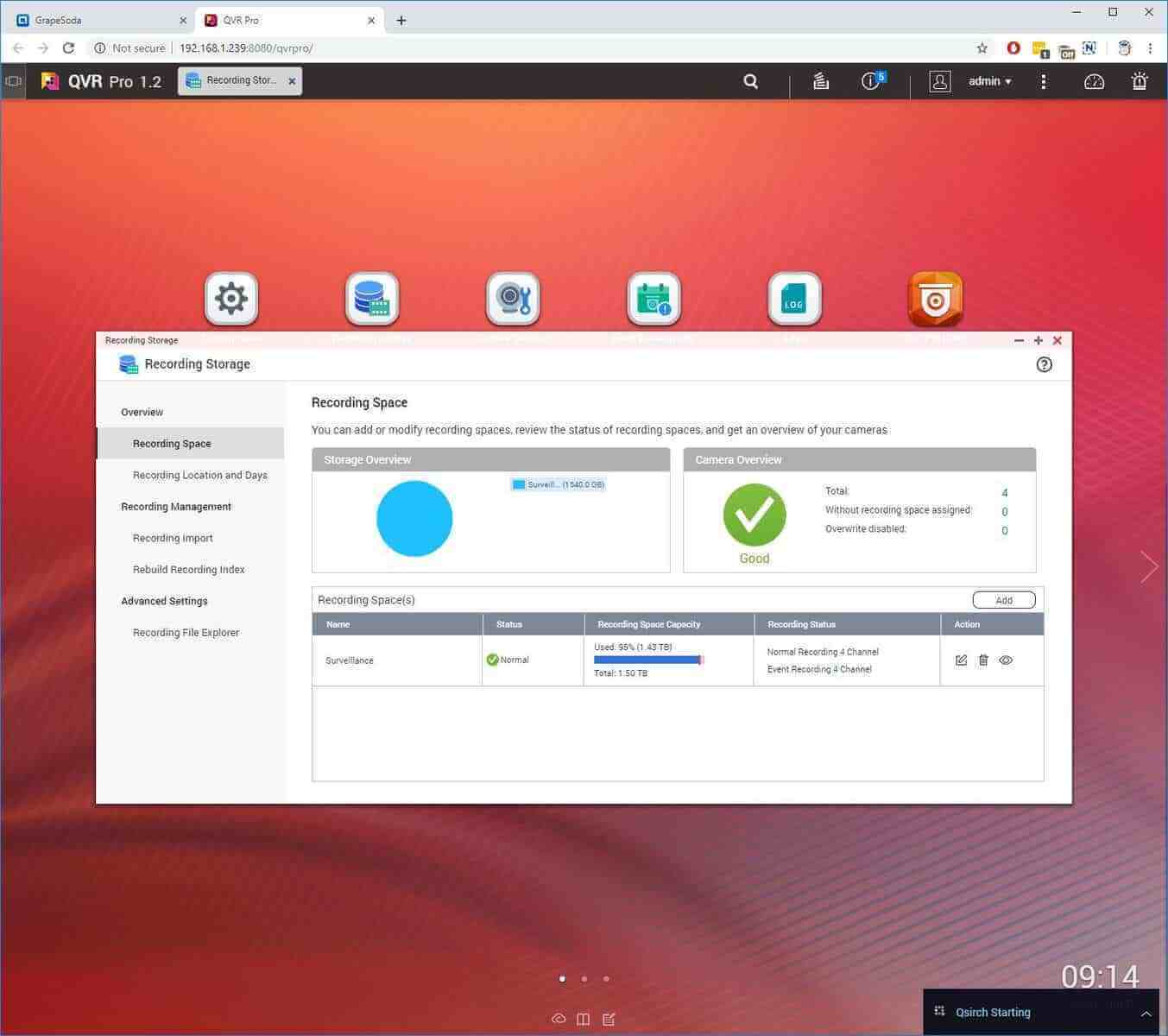1168x1036 pixels.
Task: Open Recording File Explorer in sidebar
Action: click(x=186, y=633)
